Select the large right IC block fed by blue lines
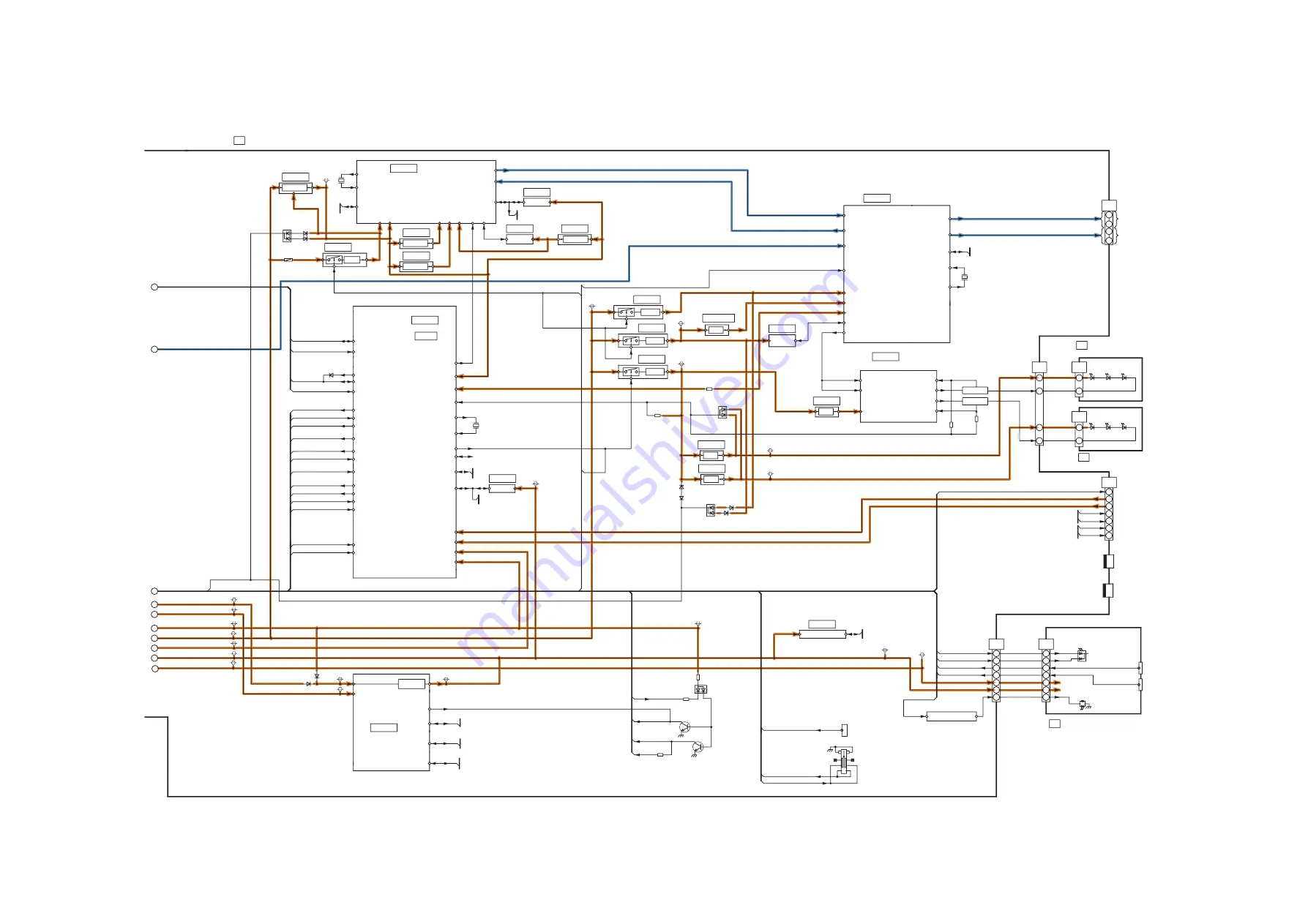The height and width of the screenshot is (924, 1308). (x=897, y=274)
